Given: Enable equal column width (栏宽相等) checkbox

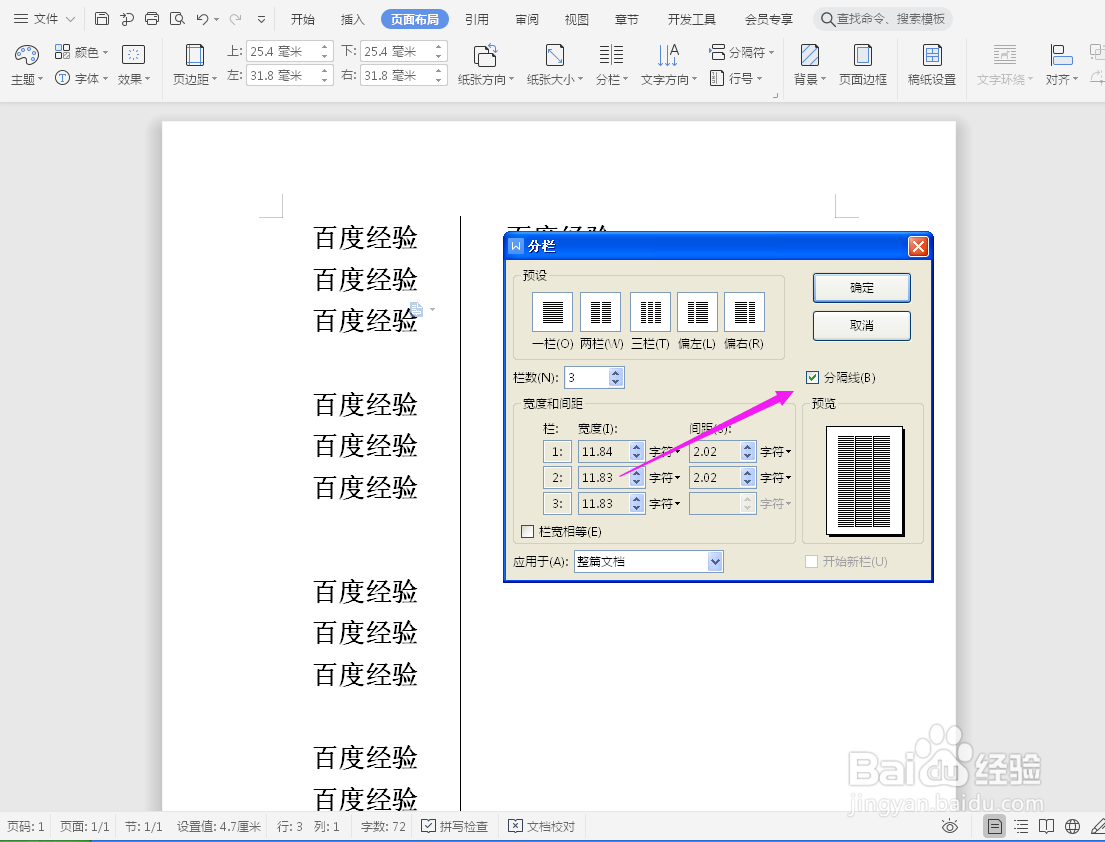Looking at the screenshot, I should (x=527, y=531).
